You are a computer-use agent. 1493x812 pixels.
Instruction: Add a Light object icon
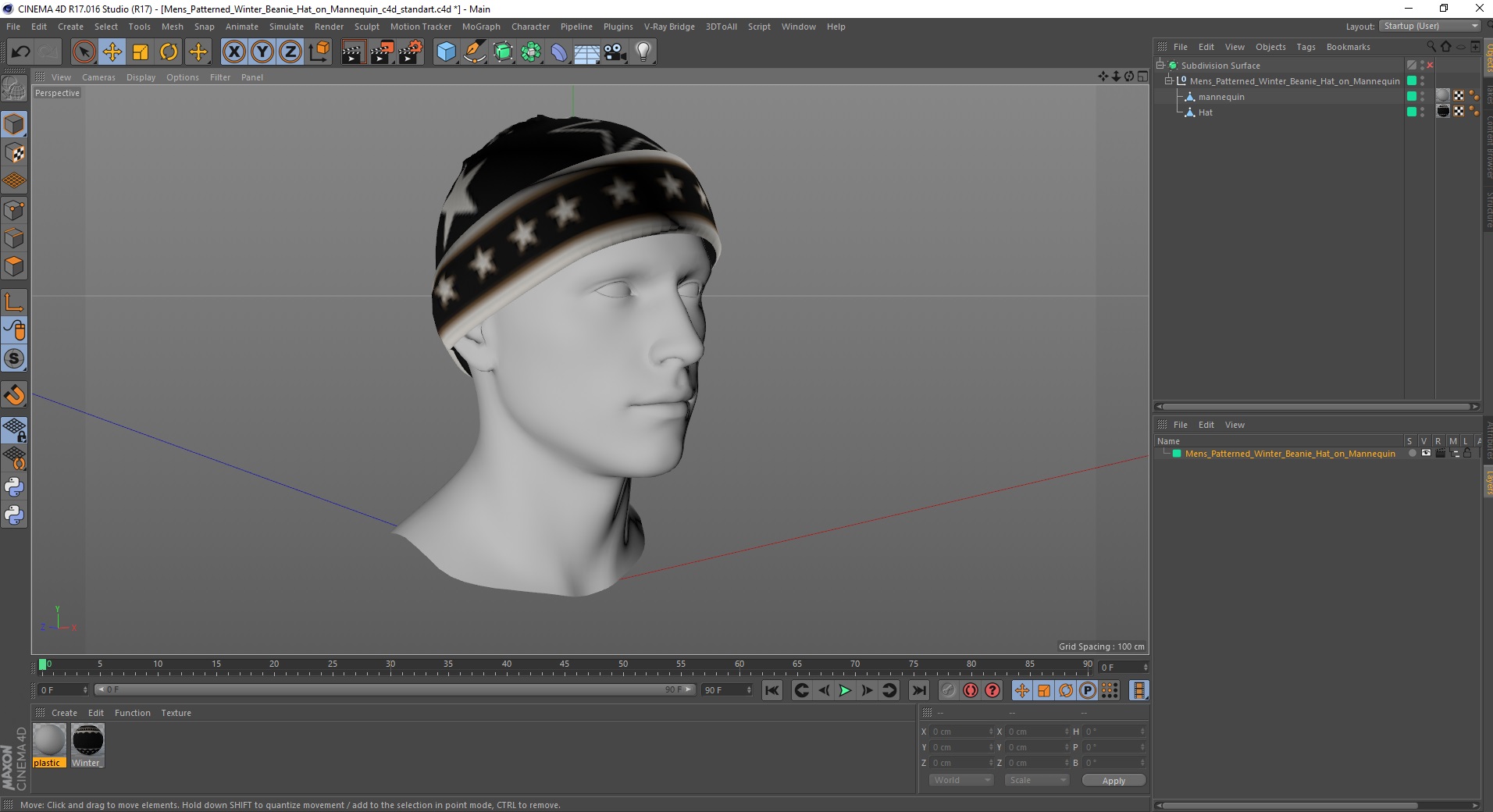pyautogui.click(x=643, y=52)
